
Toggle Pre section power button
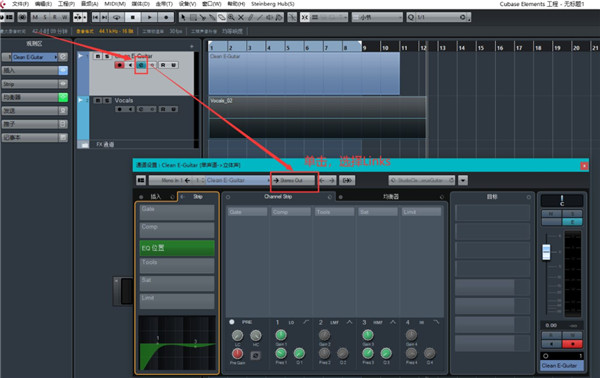coord(232,322)
